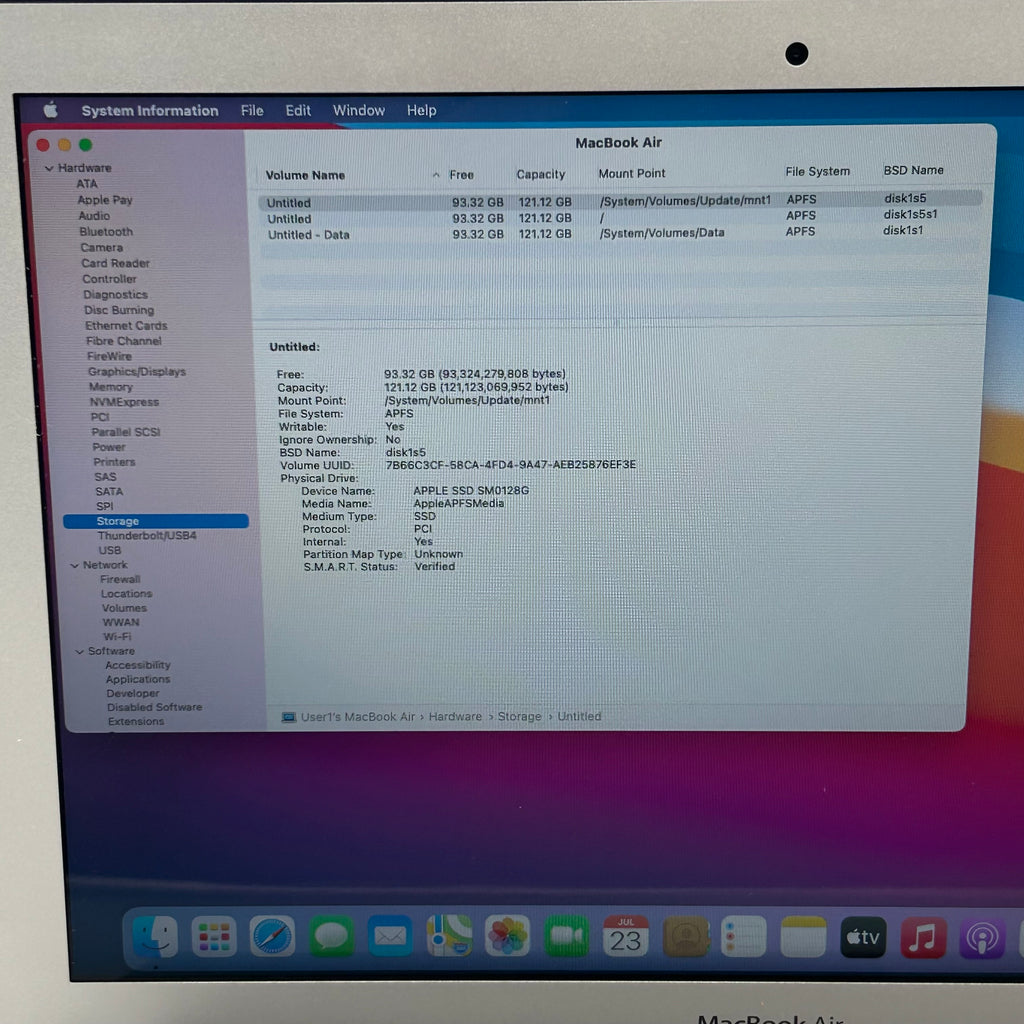Open Messages app in the Dock

331,936
